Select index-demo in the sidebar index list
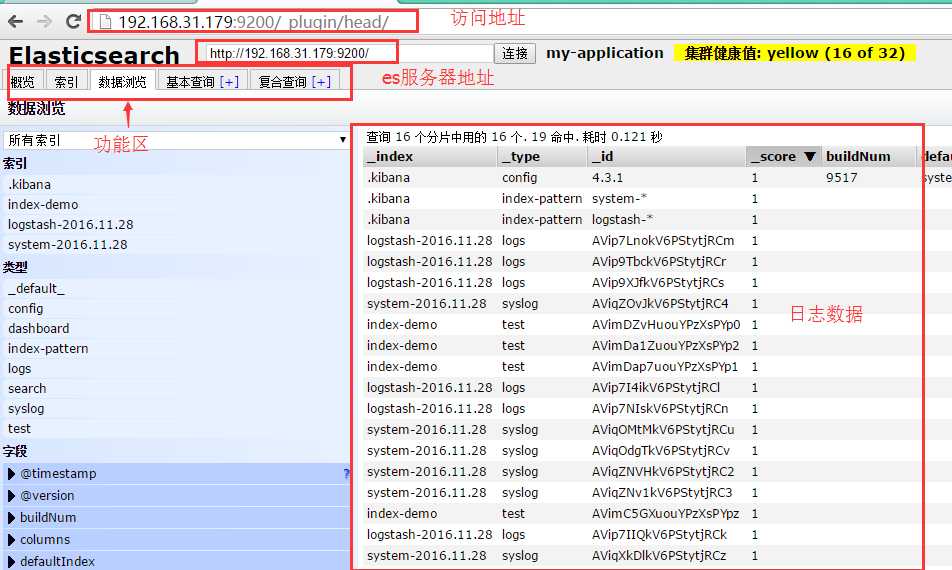 pos(43,205)
